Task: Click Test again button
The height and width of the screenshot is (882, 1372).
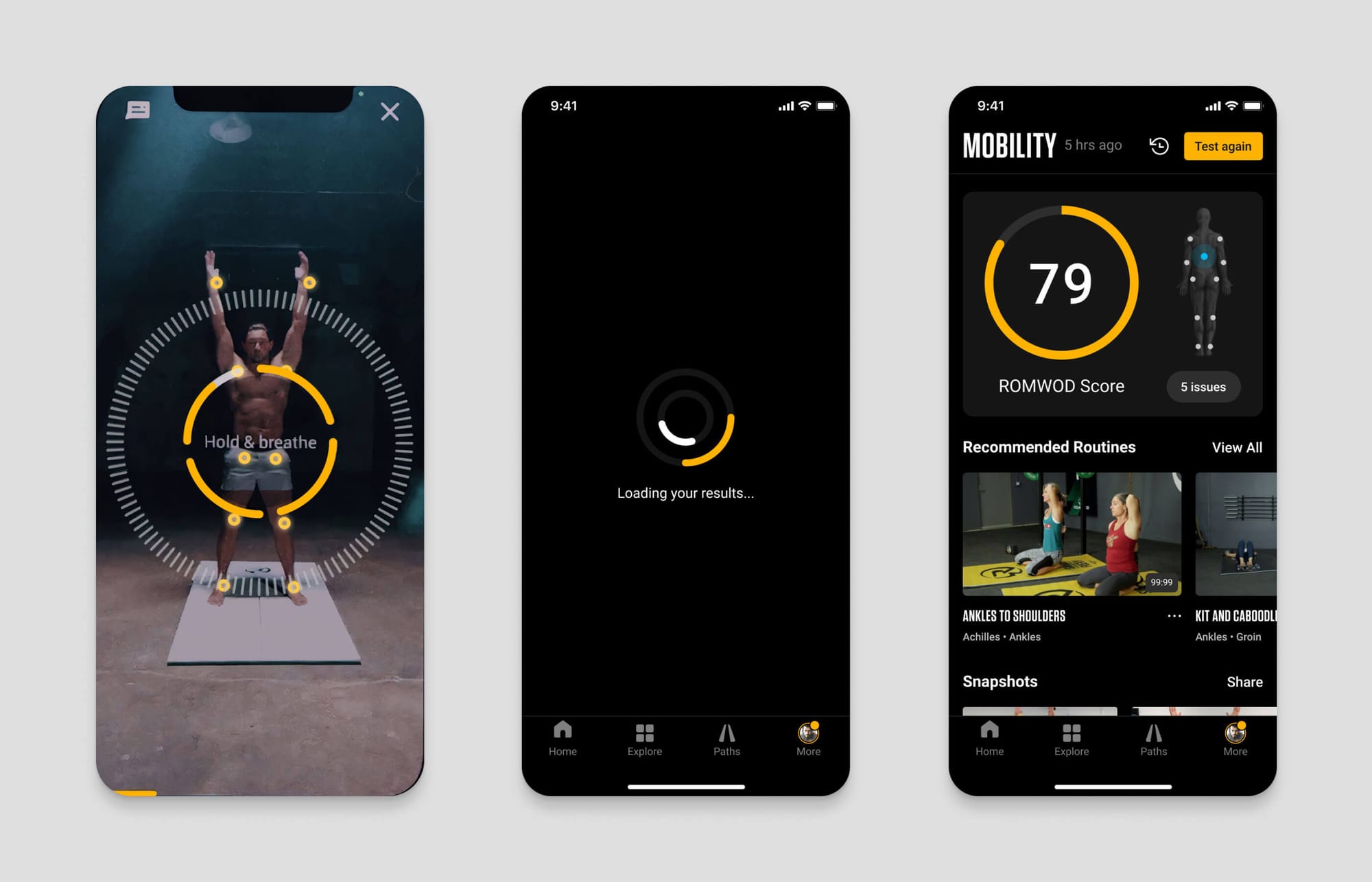Action: (1221, 148)
